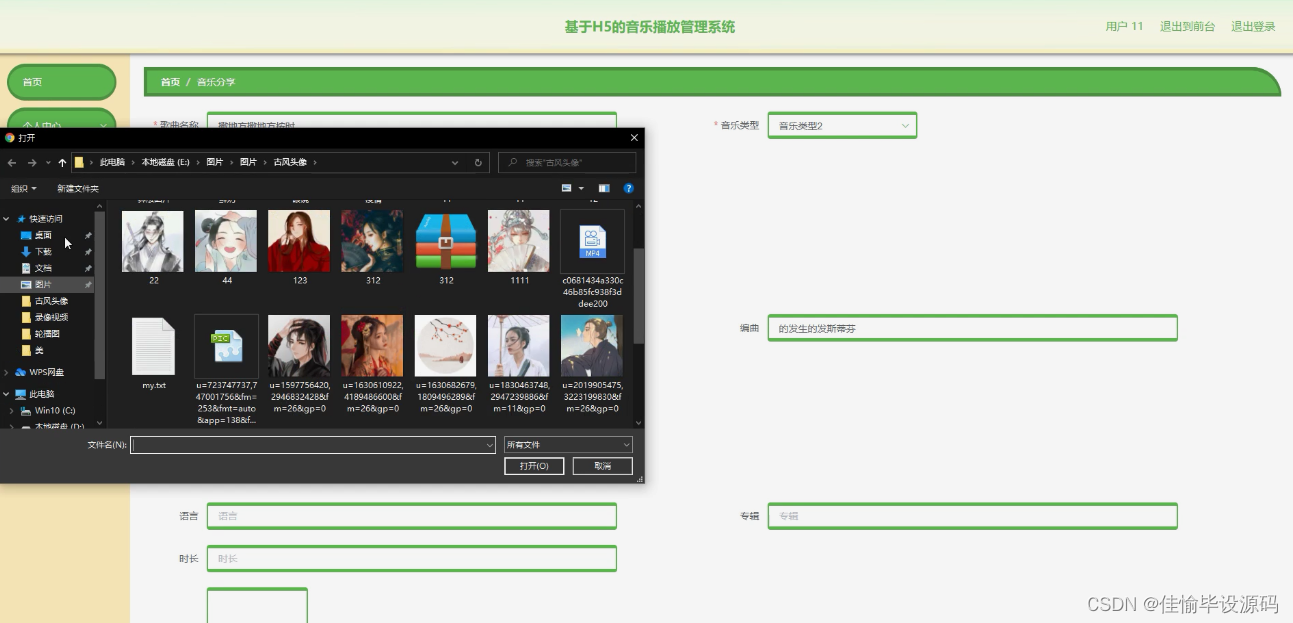Click the 打开(O) button
This screenshot has width=1293, height=623.
(x=533, y=465)
